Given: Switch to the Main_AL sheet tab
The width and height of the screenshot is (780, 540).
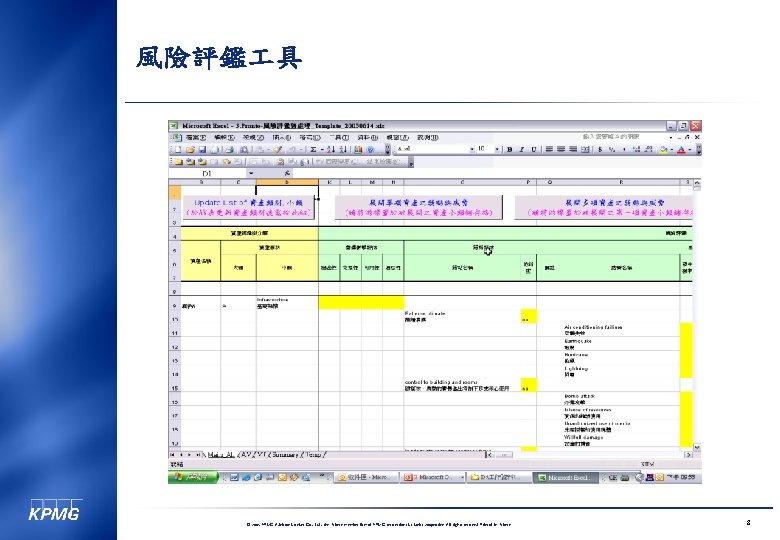Looking at the screenshot, I should pyautogui.click(x=220, y=455).
